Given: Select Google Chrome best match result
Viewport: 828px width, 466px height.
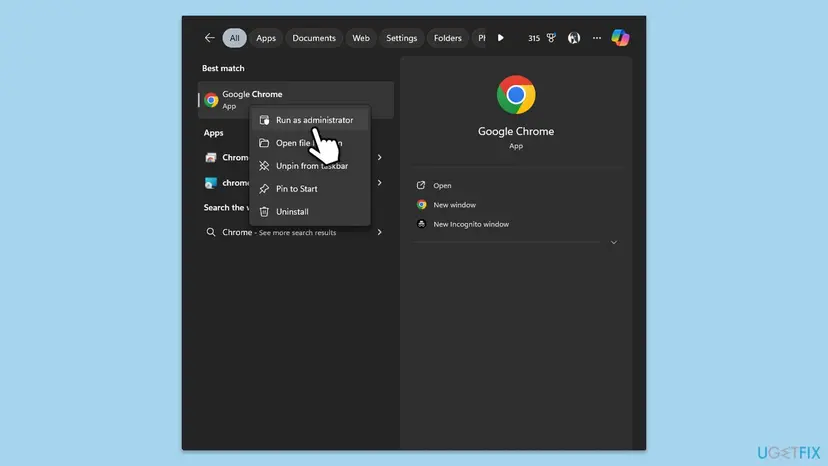Looking at the screenshot, I should [x=296, y=99].
